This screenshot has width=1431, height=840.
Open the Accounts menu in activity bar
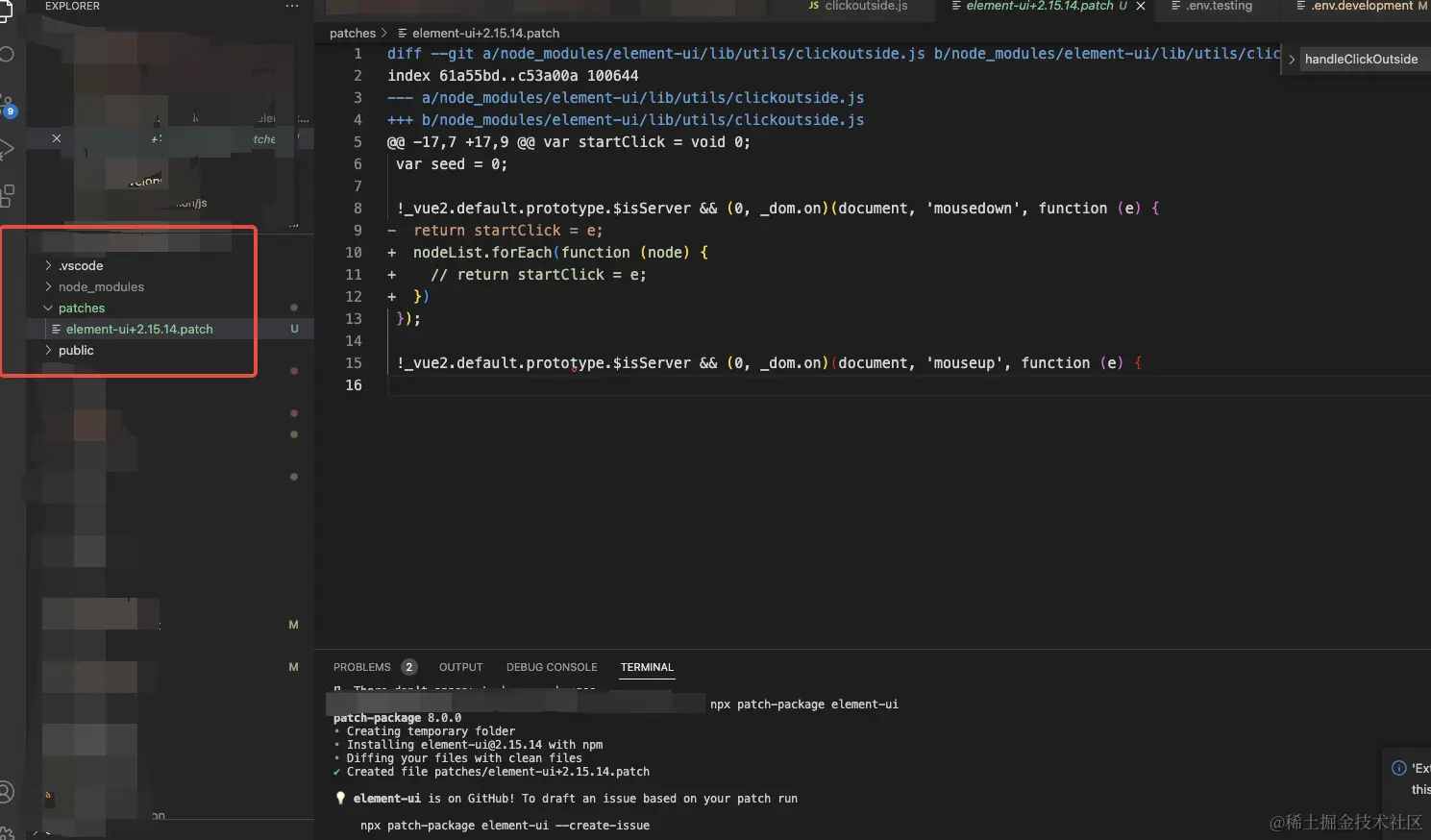[x=6, y=792]
